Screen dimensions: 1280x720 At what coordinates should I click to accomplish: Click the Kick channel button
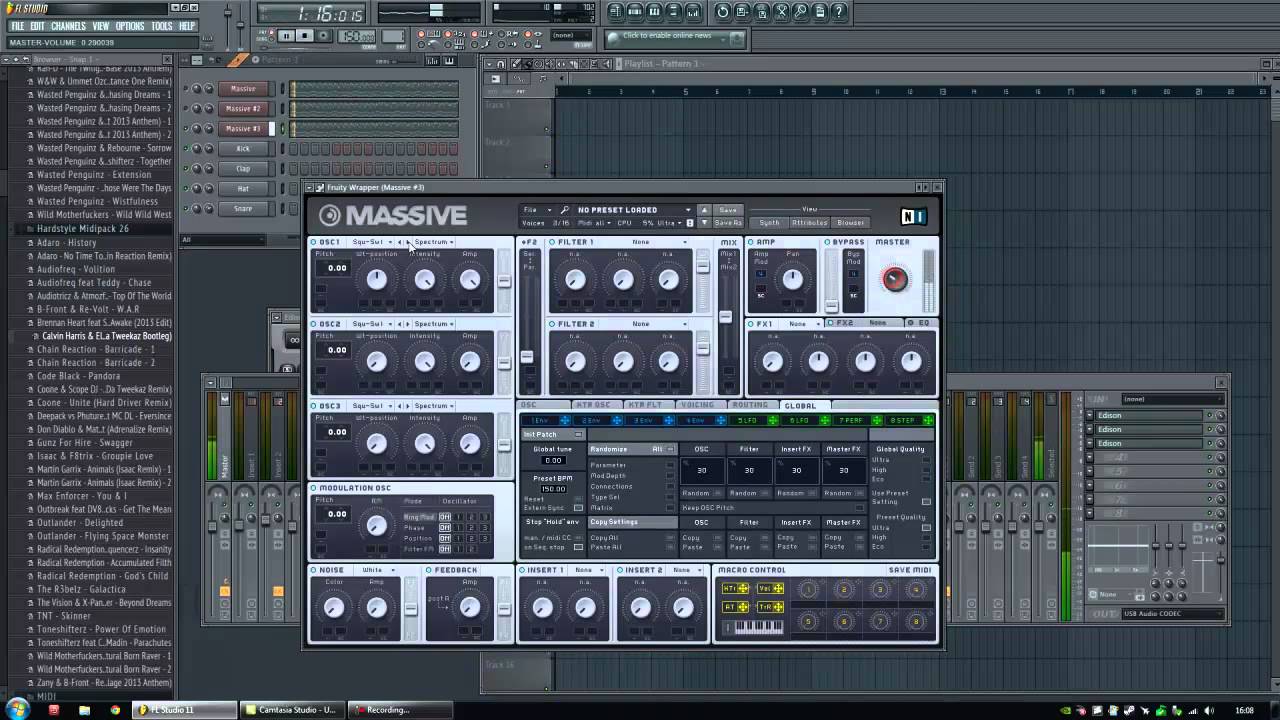click(243, 148)
